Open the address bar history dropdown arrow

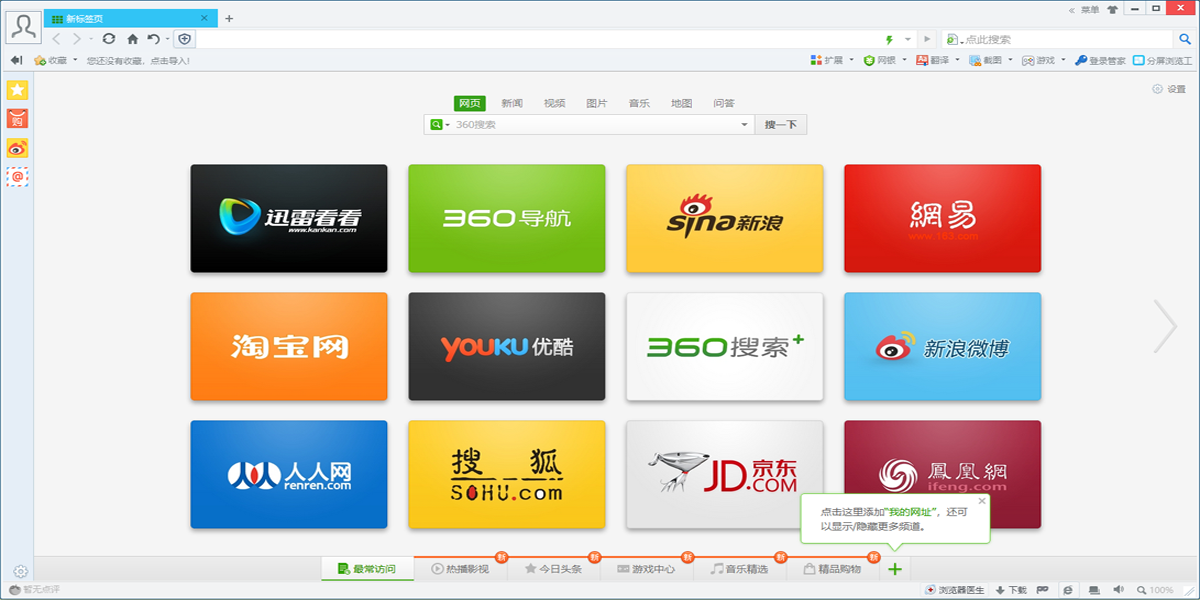908,39
